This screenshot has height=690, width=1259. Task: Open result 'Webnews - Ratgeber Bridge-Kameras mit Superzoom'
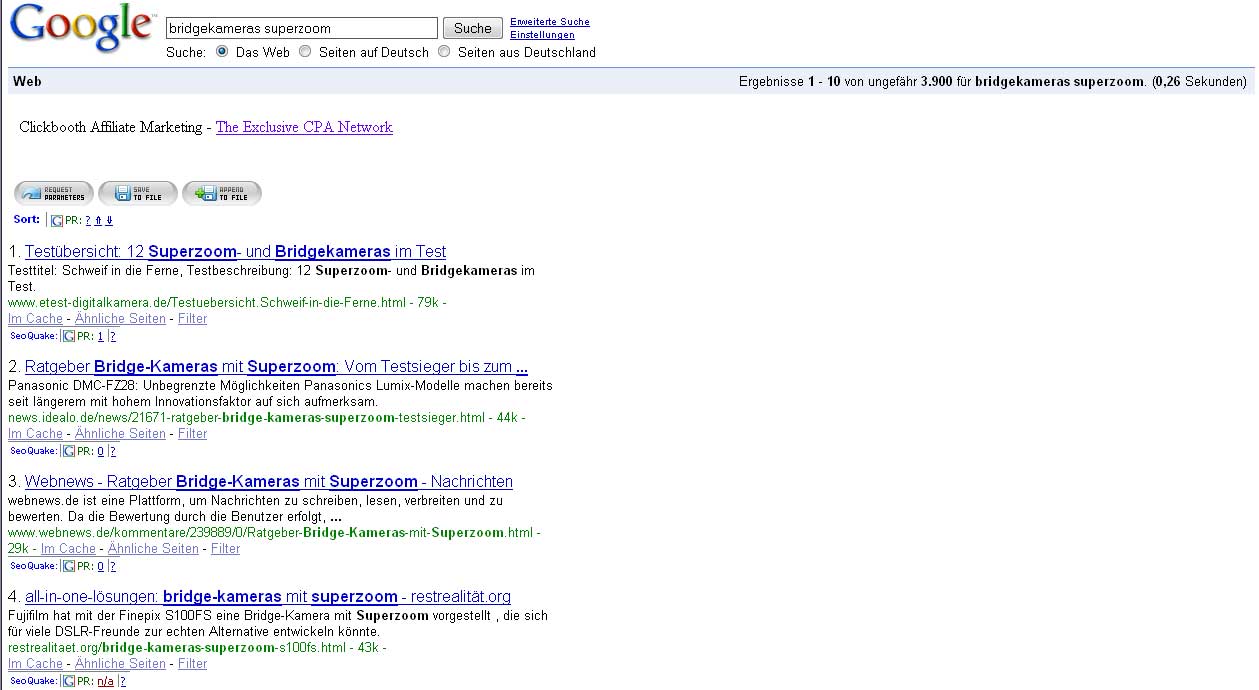click(x=269, y=482)
